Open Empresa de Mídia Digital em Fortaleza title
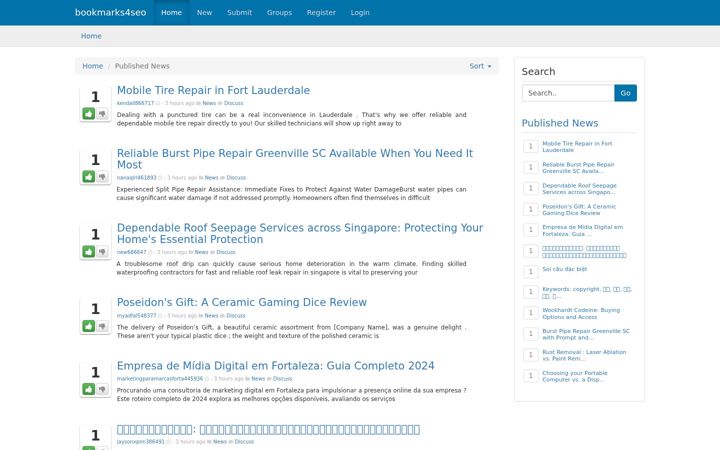The image size is (720, 450). click(276, 366)
